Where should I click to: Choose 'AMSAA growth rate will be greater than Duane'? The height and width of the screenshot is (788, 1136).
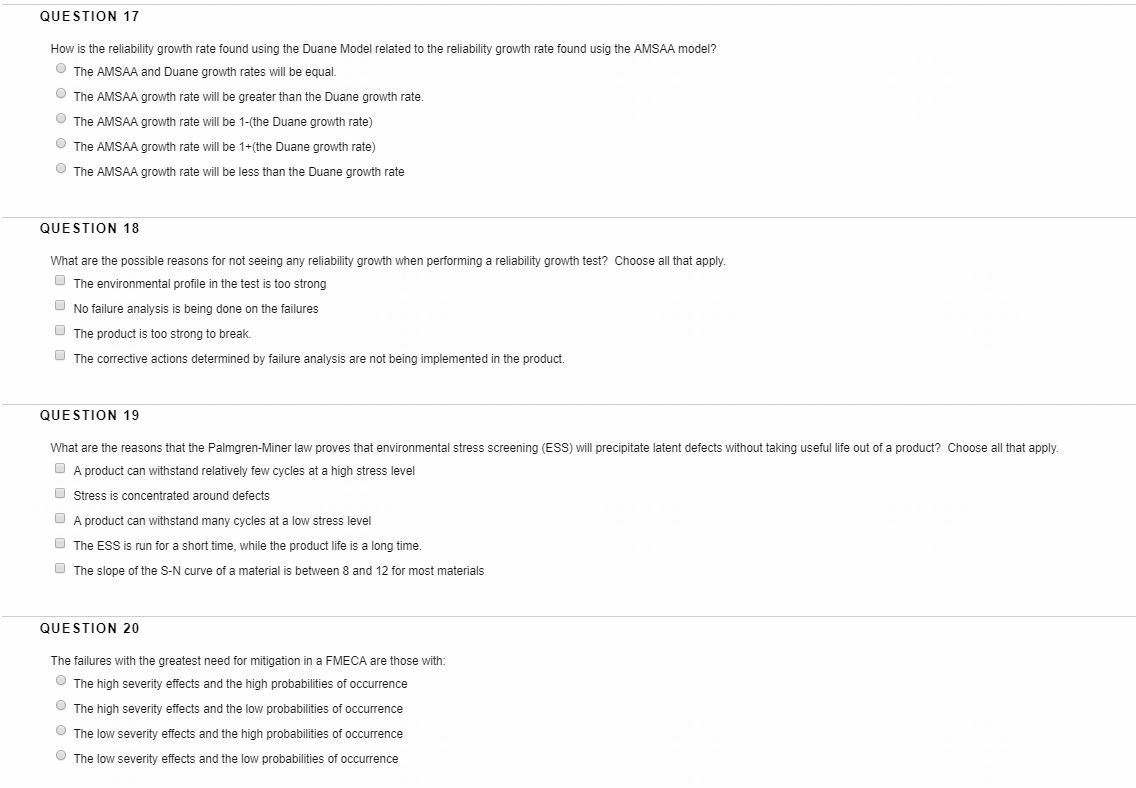coord(61,93)
